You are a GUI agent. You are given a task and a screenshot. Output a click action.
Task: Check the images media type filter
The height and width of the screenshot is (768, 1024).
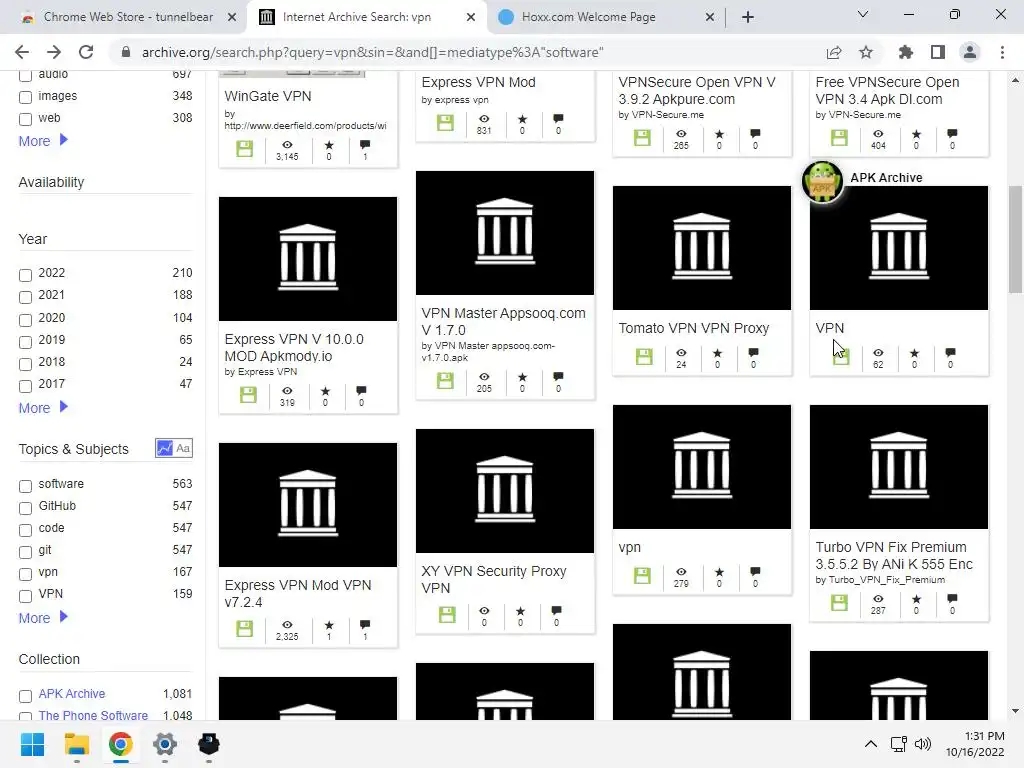tap(25, 97)
